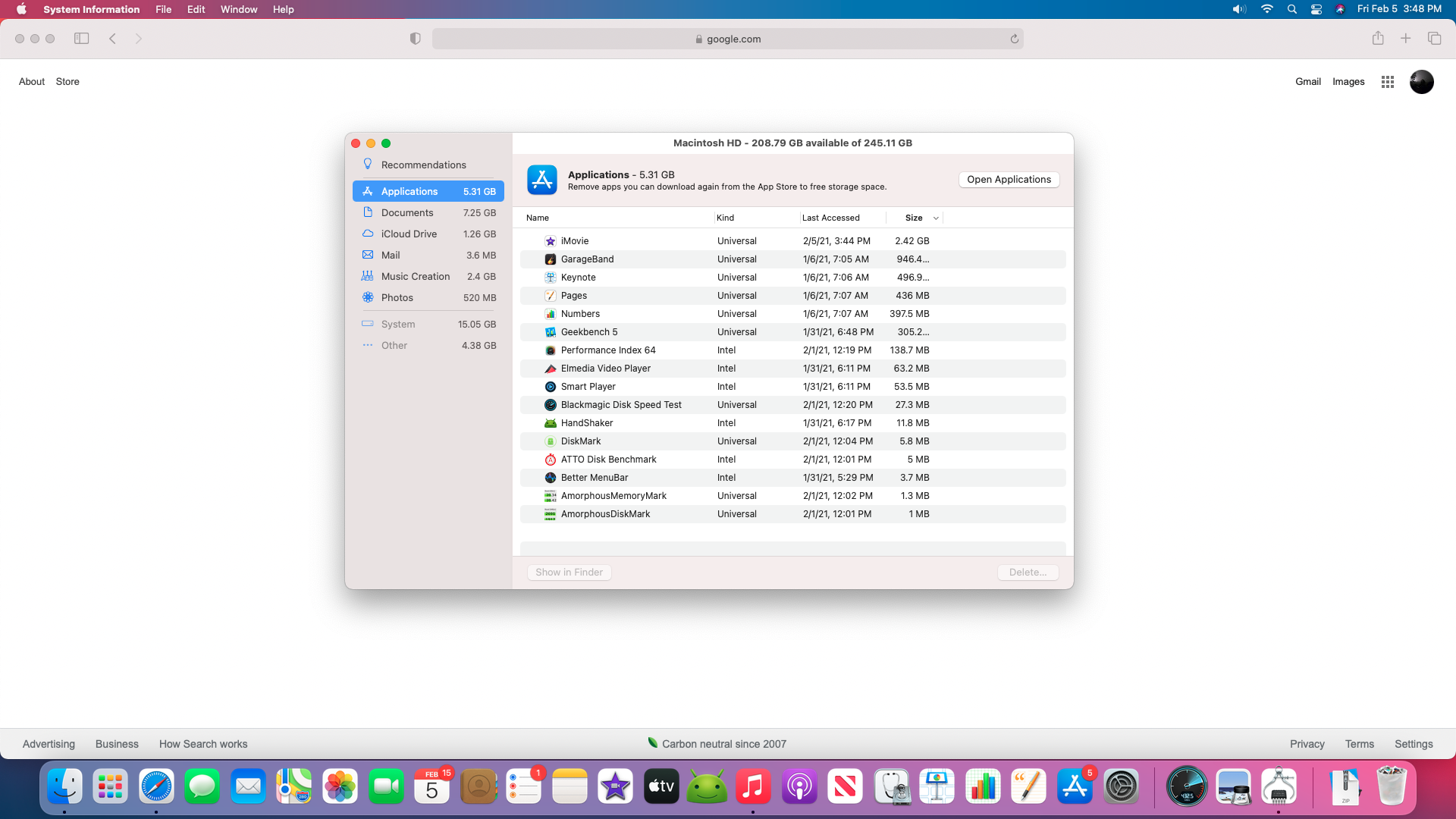Reload the page in Safari
The width and height of the screenshot is (1456, 819).
click(x=1014, y=39)
